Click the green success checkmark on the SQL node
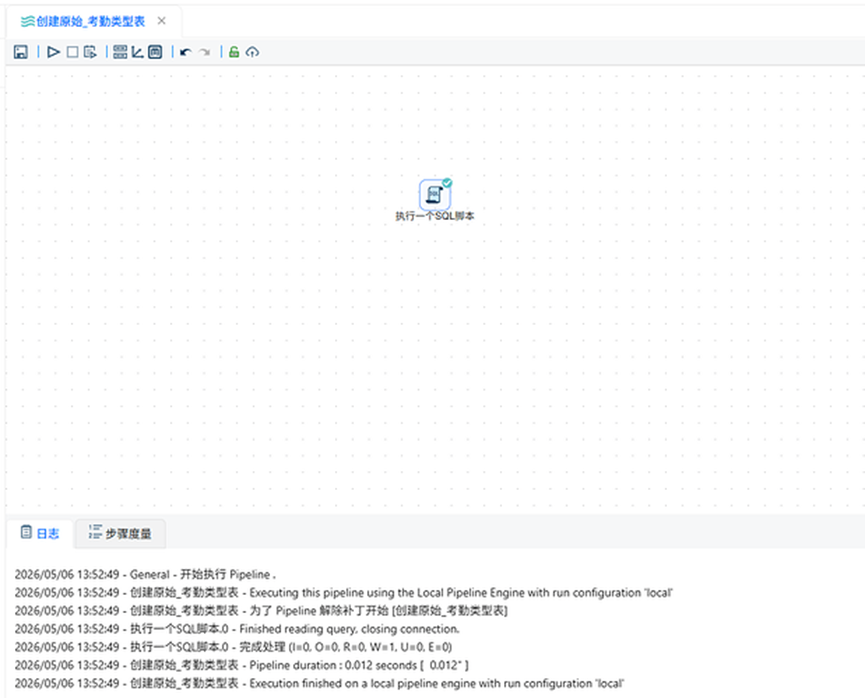Screen dimensions: 865x698 click(447, 183)
